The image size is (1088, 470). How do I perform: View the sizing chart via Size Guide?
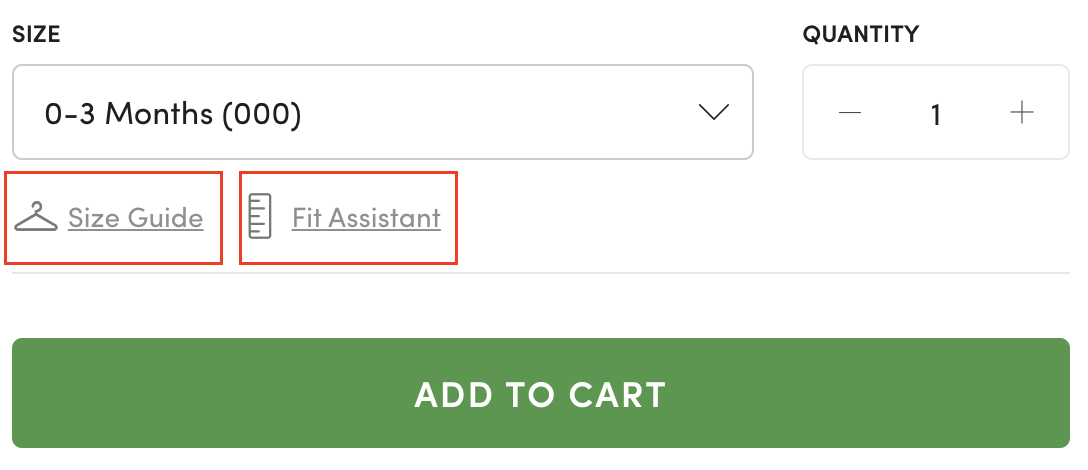135,218
